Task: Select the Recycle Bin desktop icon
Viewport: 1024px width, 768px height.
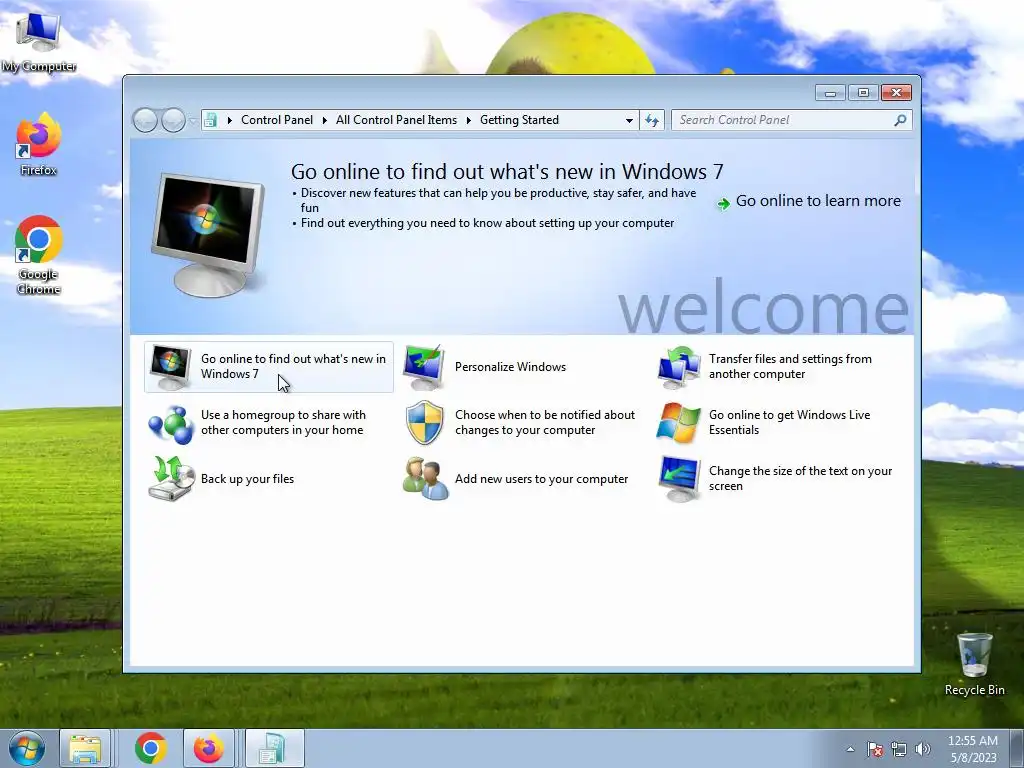Action: [x=974, y=664]
